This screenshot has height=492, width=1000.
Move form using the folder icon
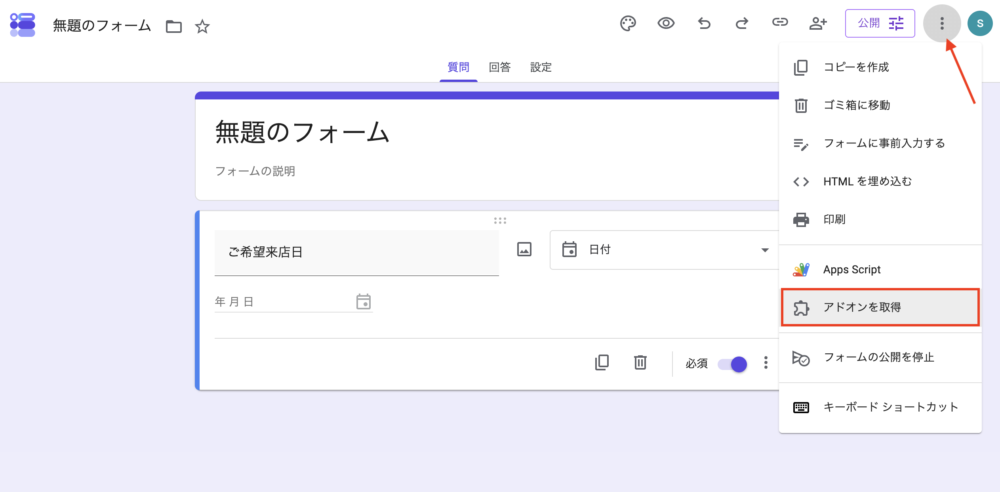point(173,26)
